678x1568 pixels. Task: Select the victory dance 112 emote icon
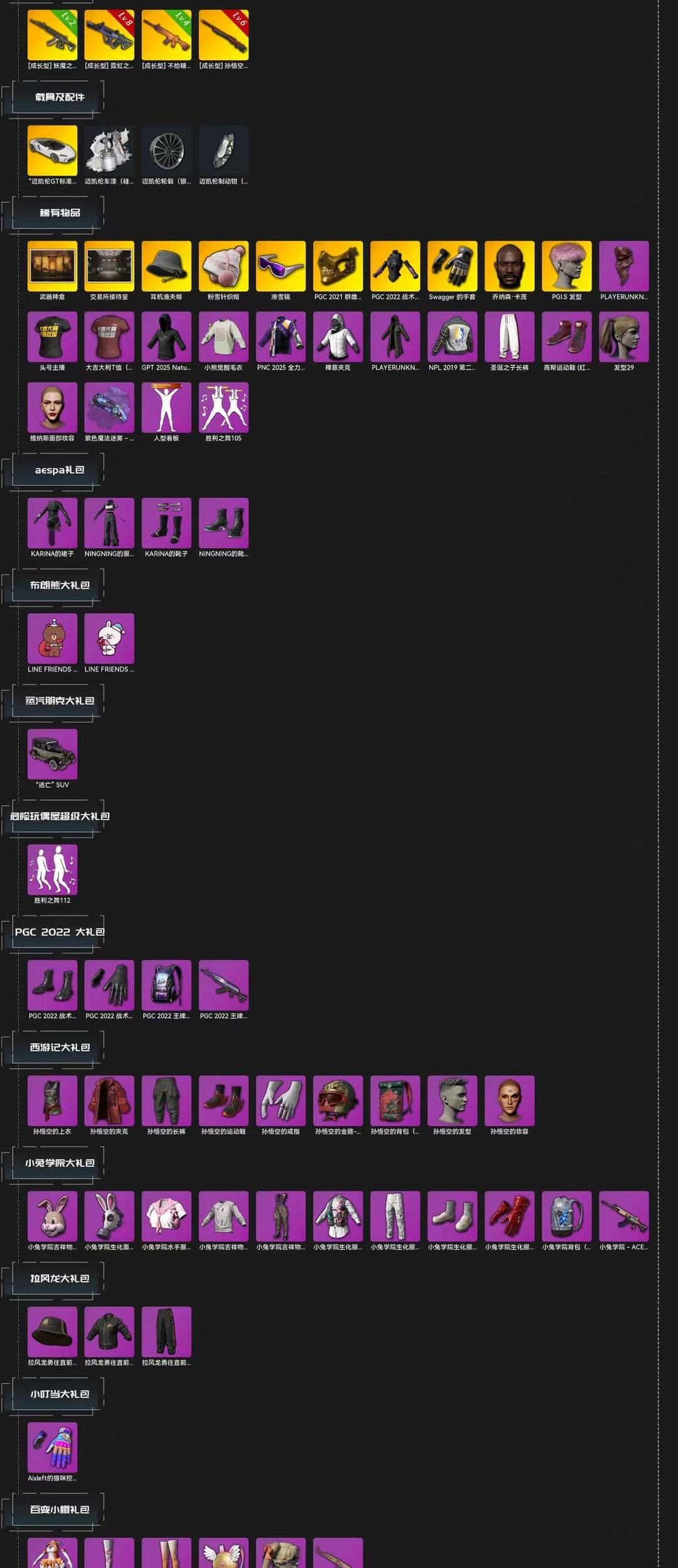[52, 869]
